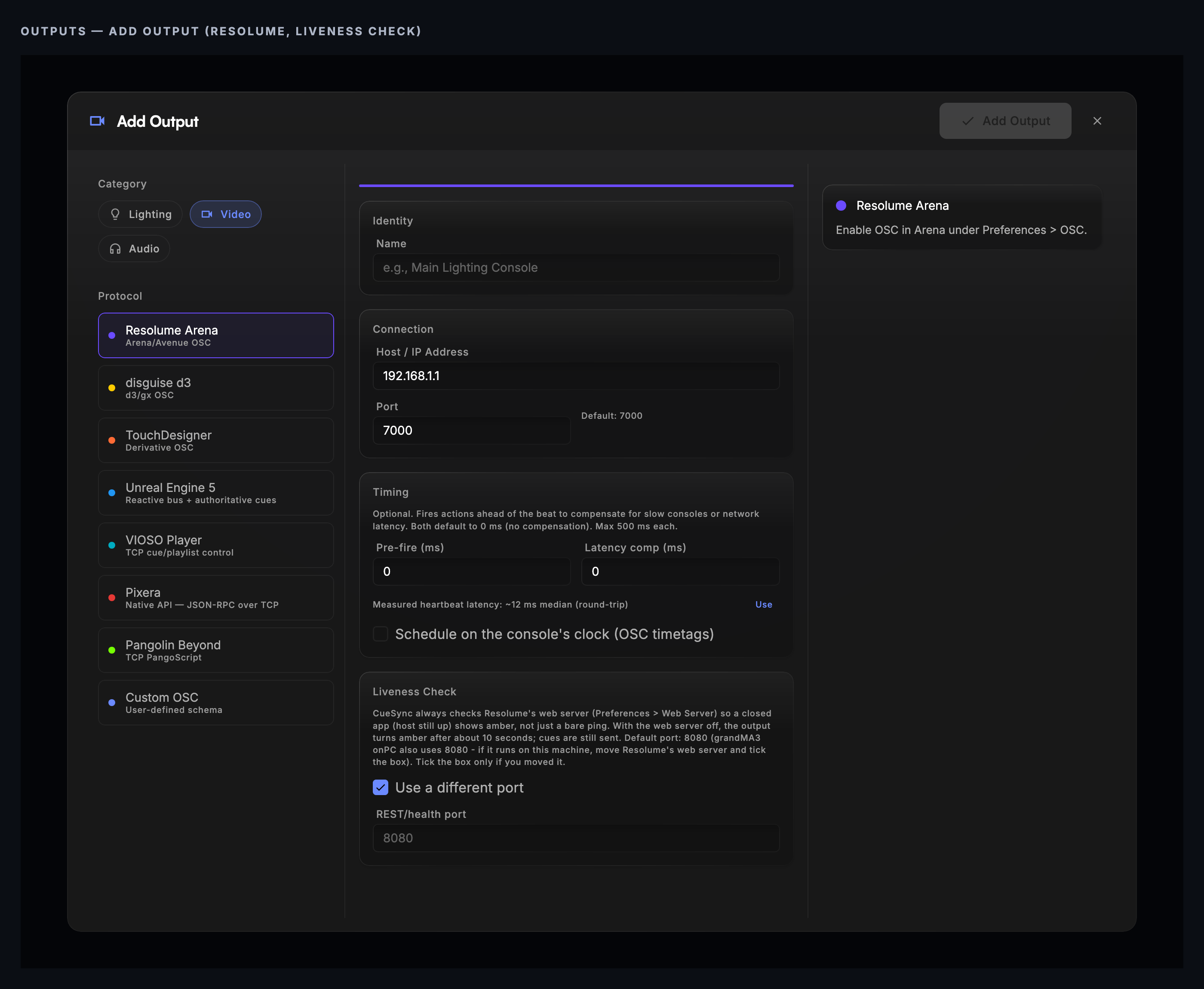The image size is (1204, 989).
Task: Click Use to apply measured heartbeat latency
Action: pos(764,605)
